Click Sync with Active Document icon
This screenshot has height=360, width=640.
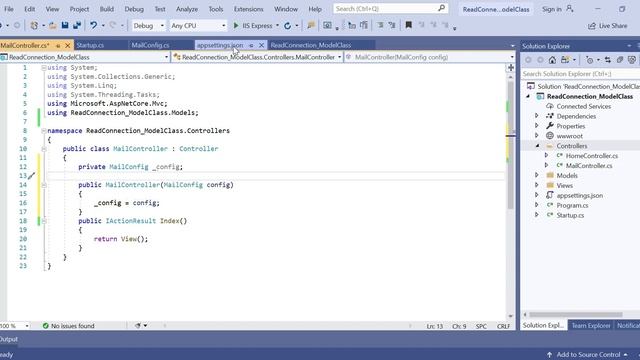click(608, 60)
